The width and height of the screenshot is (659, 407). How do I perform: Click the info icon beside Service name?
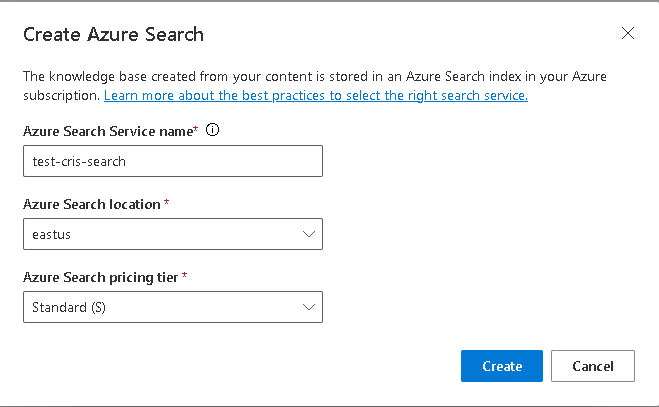[212, 130]
